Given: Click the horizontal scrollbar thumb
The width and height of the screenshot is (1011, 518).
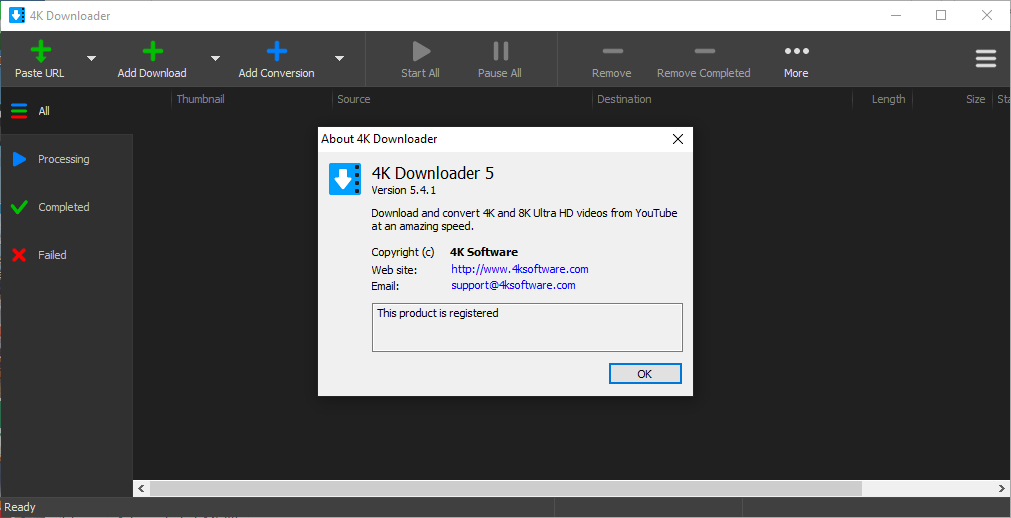Looking at the screenshot, I should (x=506, y=488).
